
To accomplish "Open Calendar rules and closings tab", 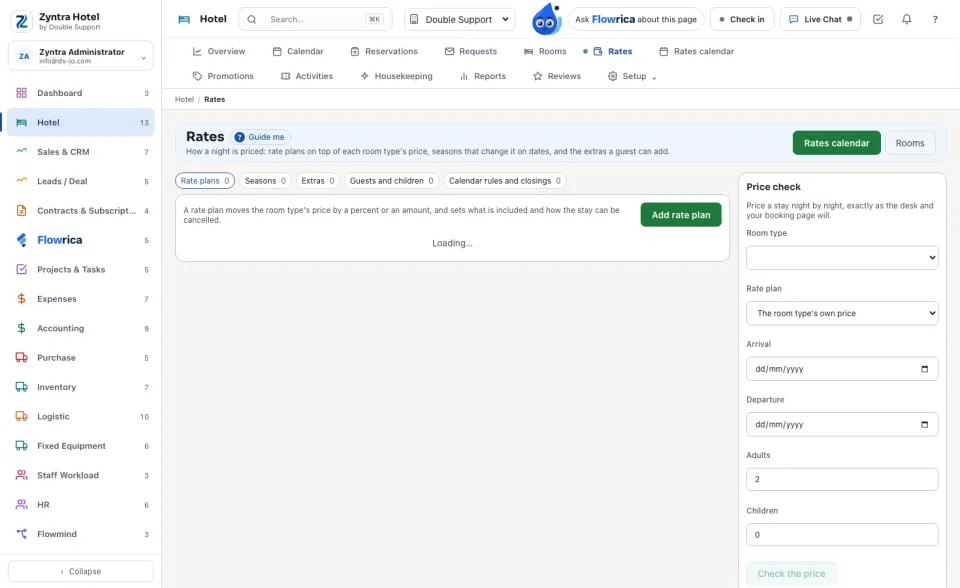I will [x=504, y=181].
